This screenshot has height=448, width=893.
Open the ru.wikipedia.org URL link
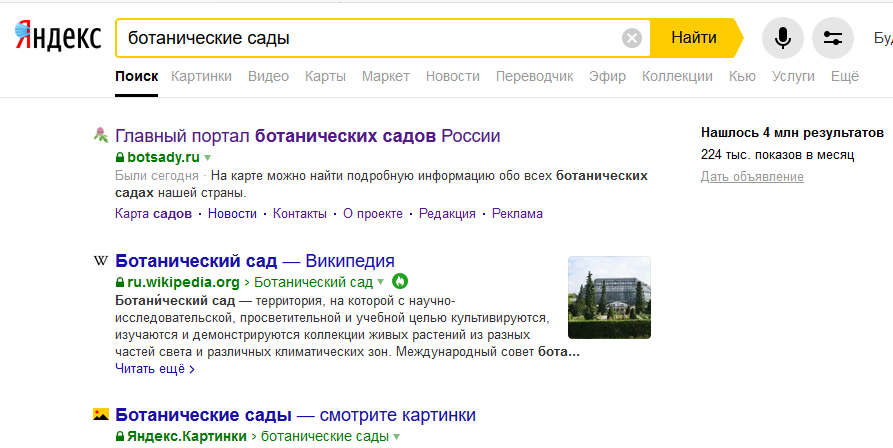click(183, 282)
